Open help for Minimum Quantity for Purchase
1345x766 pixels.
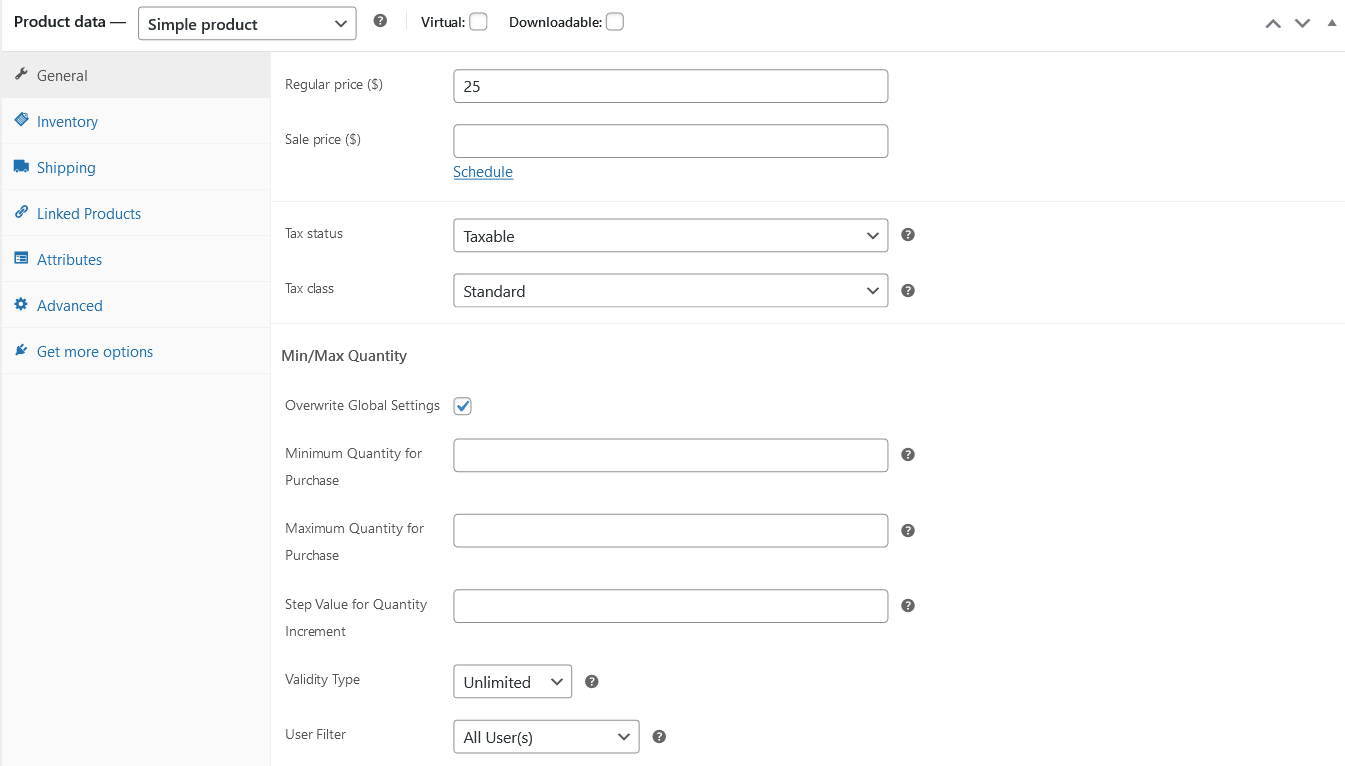point(907,454)
